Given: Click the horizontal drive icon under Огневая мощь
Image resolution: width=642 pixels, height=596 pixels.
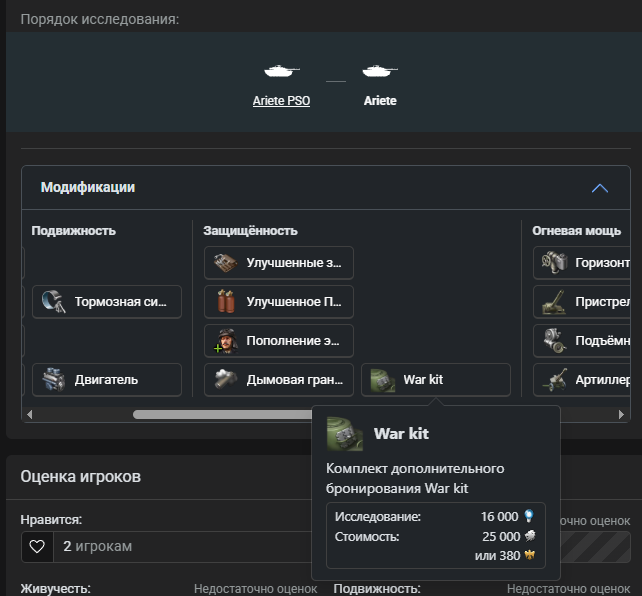Looking at the screenshot, I should tap(554, 263).
